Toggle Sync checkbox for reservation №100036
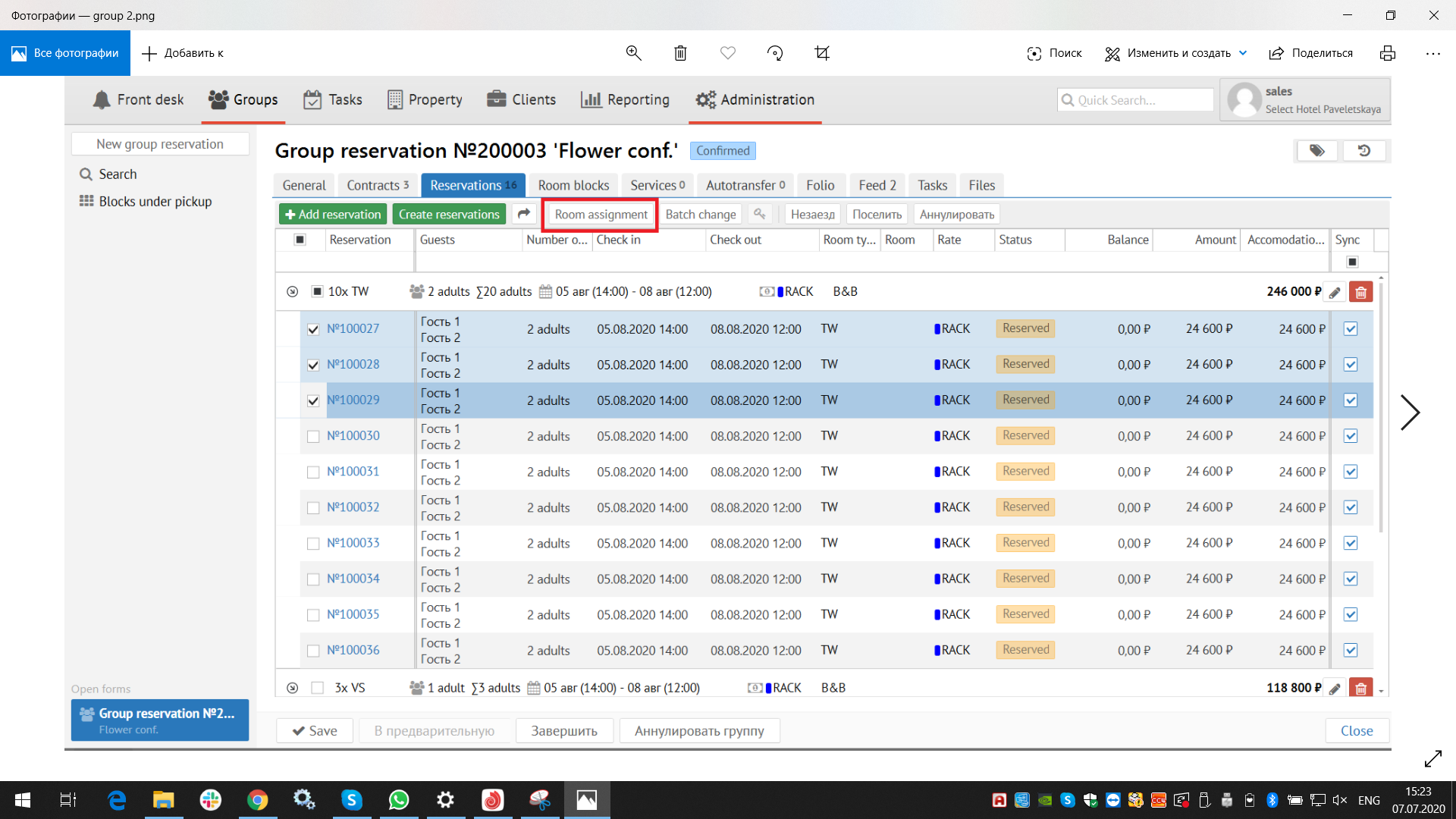The height and width of the screenshot is (819, 1456). pos(1351,651)
